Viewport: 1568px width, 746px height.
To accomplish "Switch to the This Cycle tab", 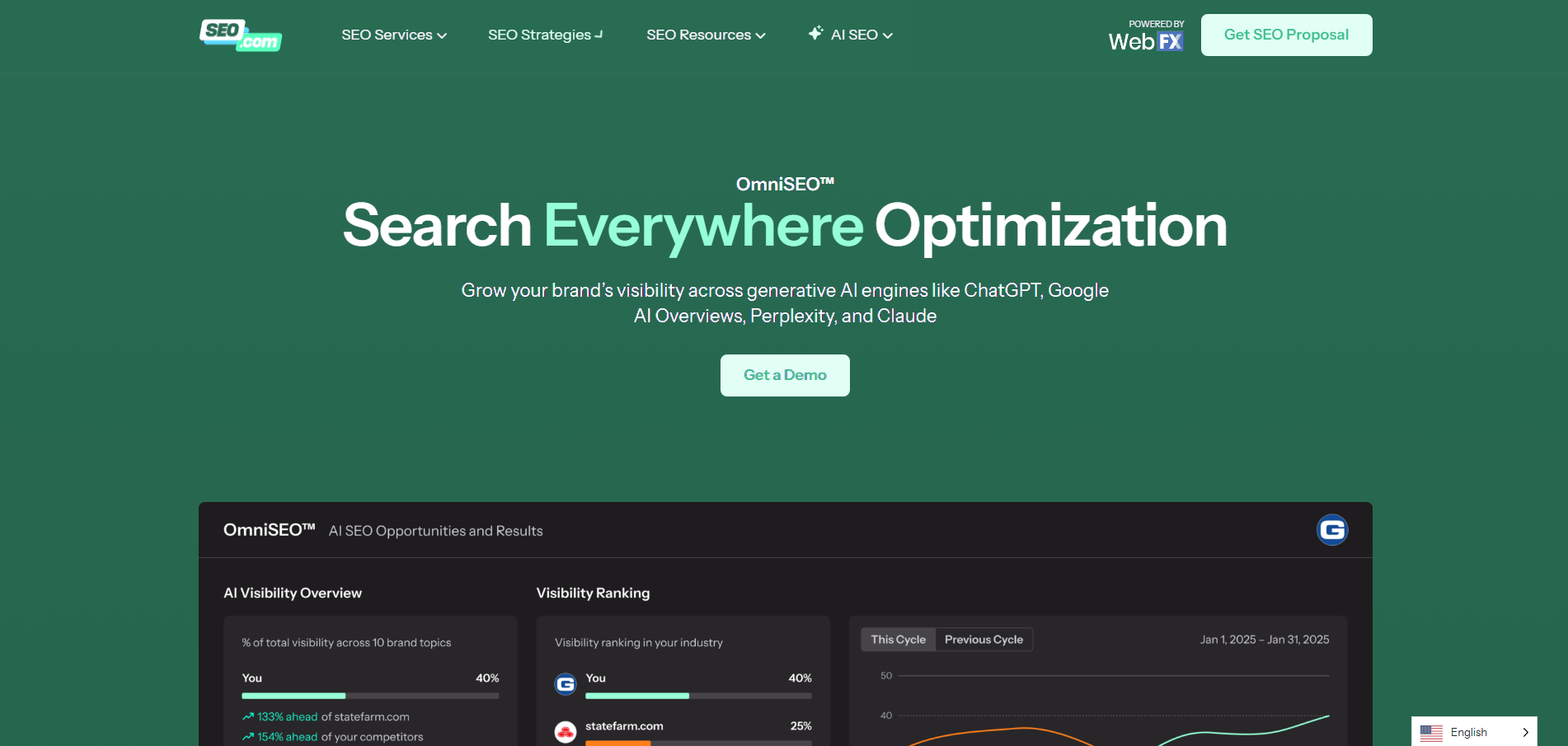I will (x=898, y=640).
